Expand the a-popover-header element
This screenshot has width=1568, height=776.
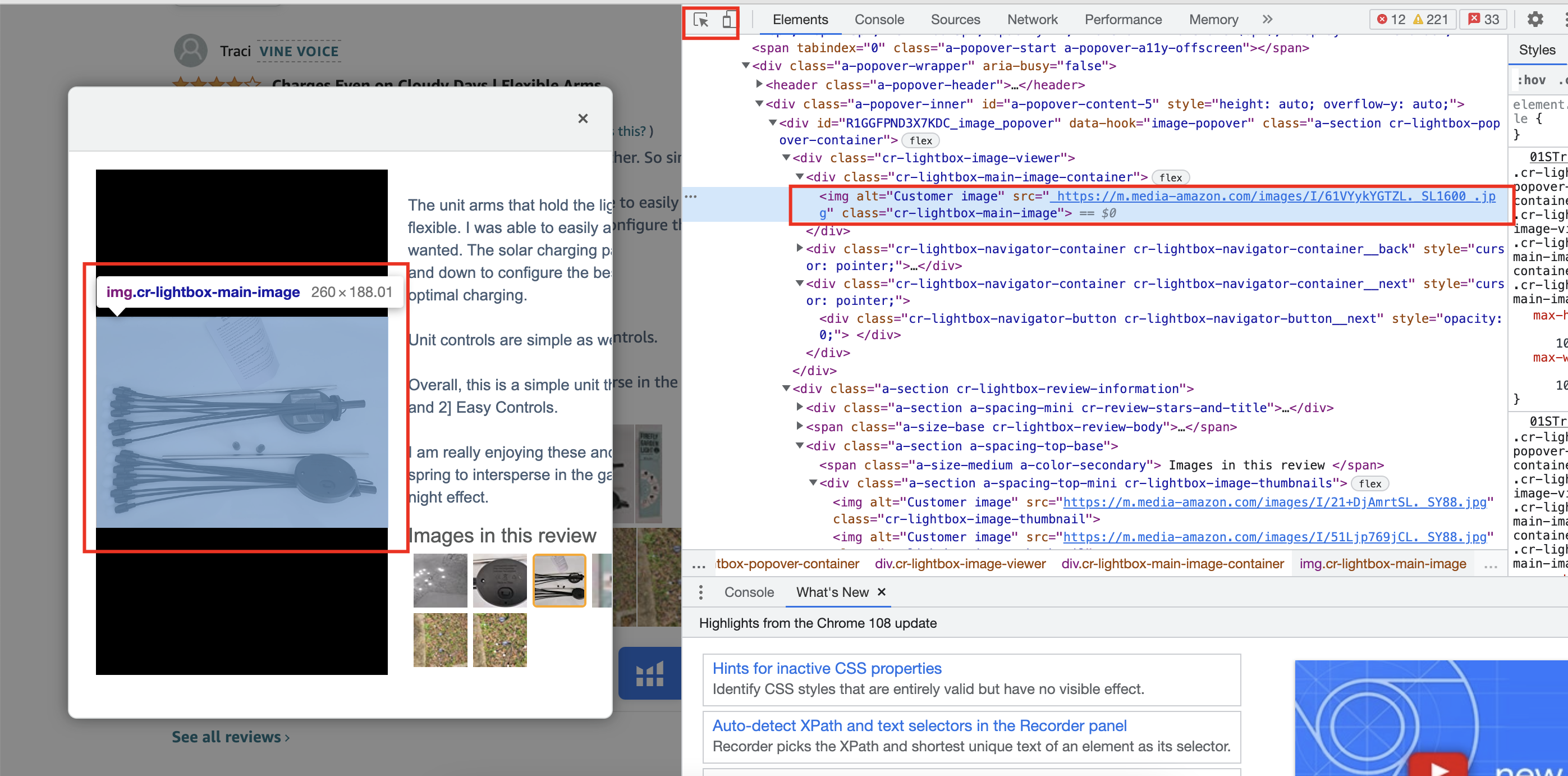coord(759,85)
